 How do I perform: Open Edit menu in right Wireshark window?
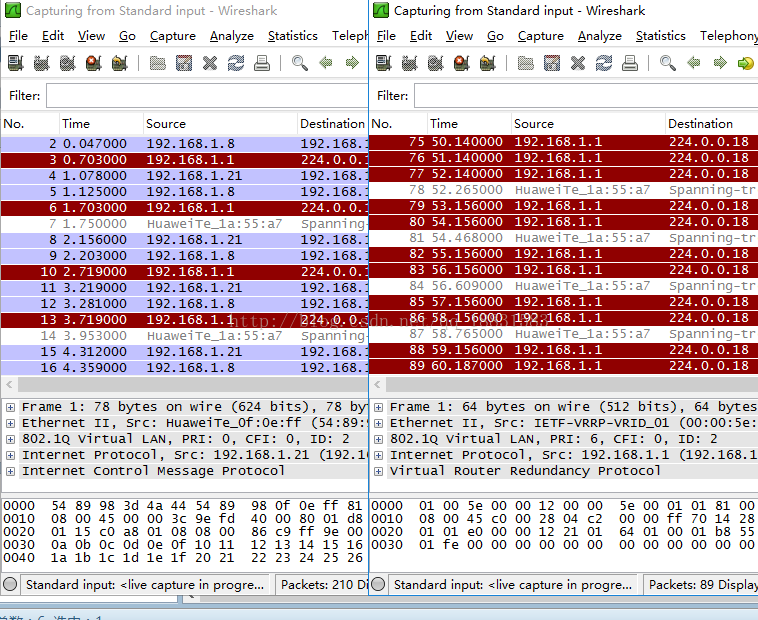point(421,36)
